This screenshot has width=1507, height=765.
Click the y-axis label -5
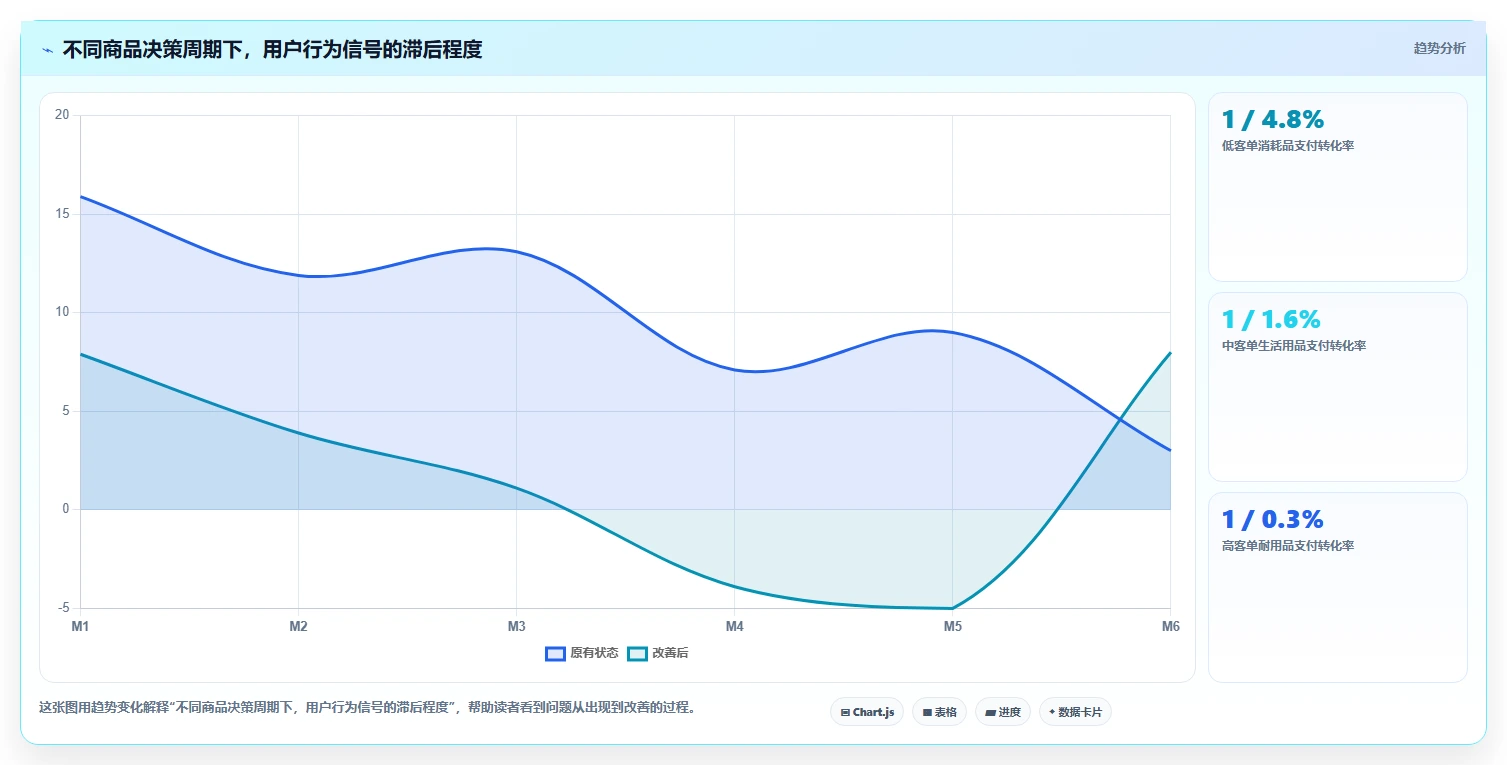point(64,608)
